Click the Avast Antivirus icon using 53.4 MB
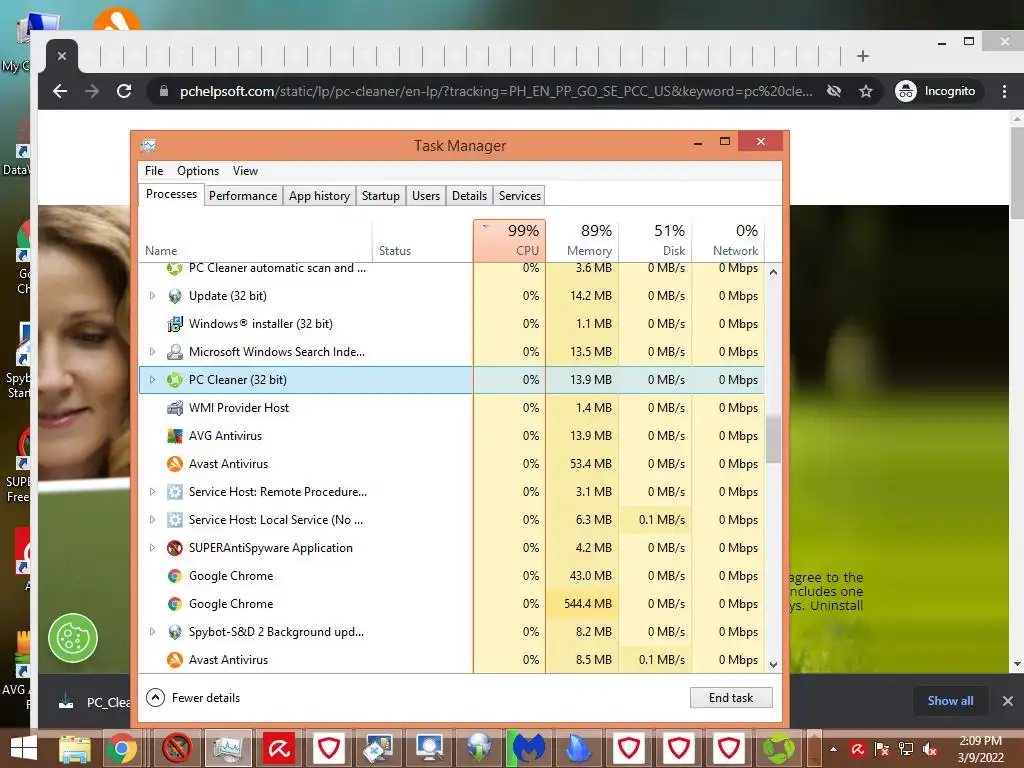The height and width of the screenshot is (768, 1024). pos(174,464)
